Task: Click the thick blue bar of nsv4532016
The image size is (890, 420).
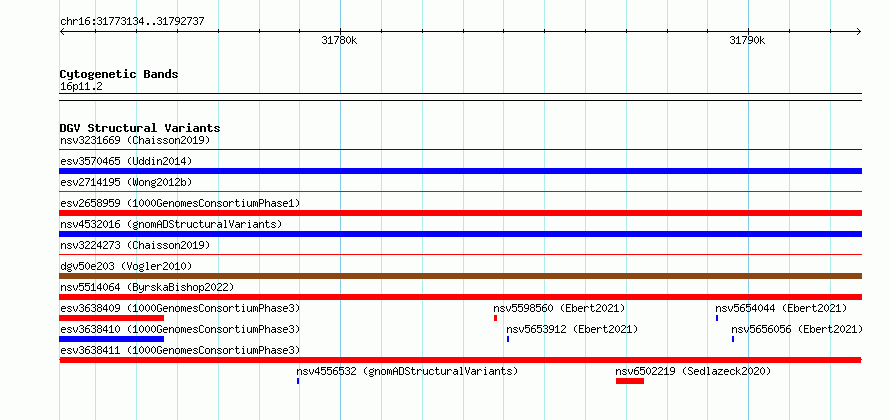Action: [x=460, y=234]
